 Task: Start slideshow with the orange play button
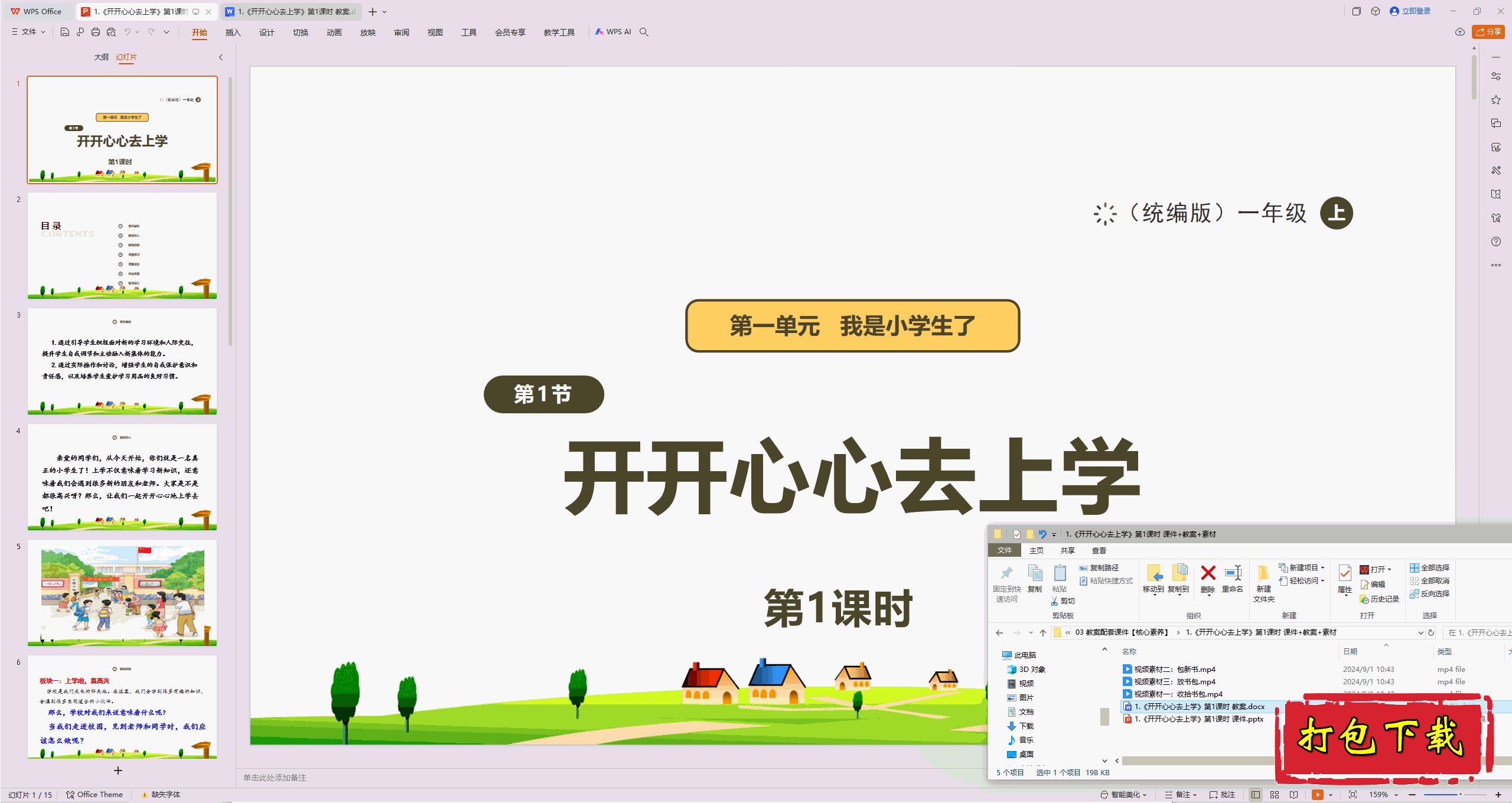click(x=1318, y=795)
